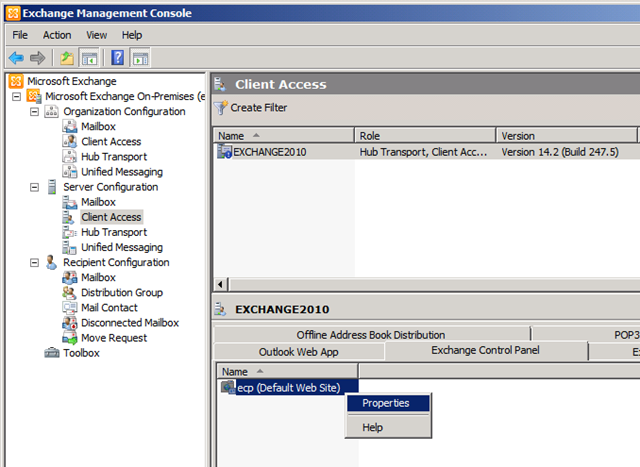Image resolution: width=640 pixels, height=467 pixels.
Task: Select the Distribution Group label
Action: pyautogui.click(x=122, y=293)
